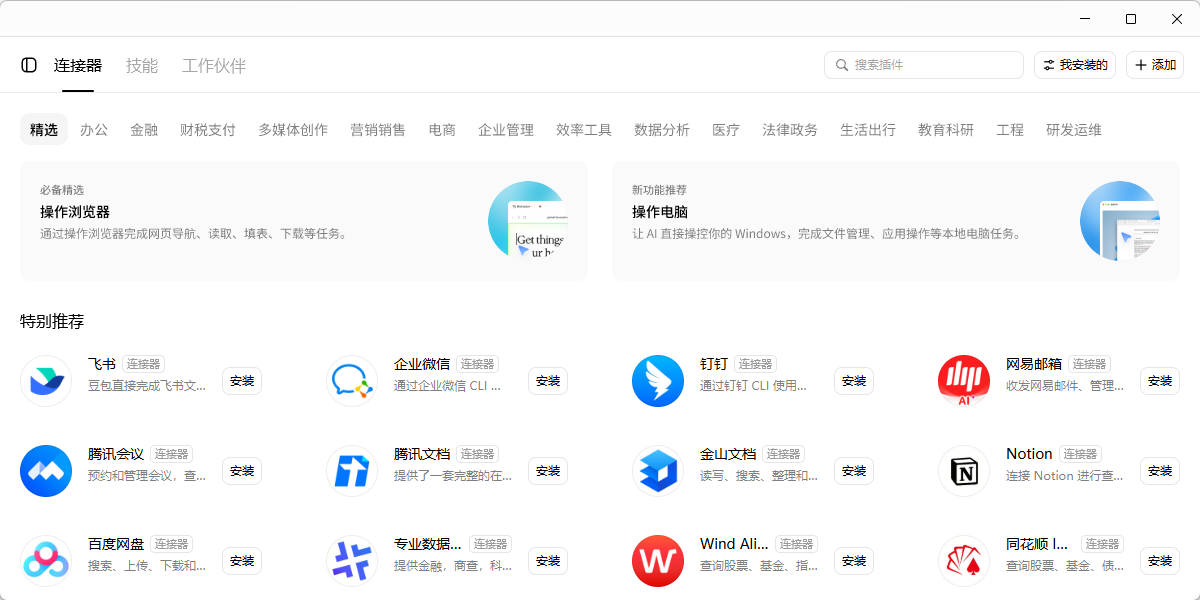Image resolution: width=1200 pixels, height=600 pixels.
Task: Select the 研发运维 category
Action: point(1074,130)
